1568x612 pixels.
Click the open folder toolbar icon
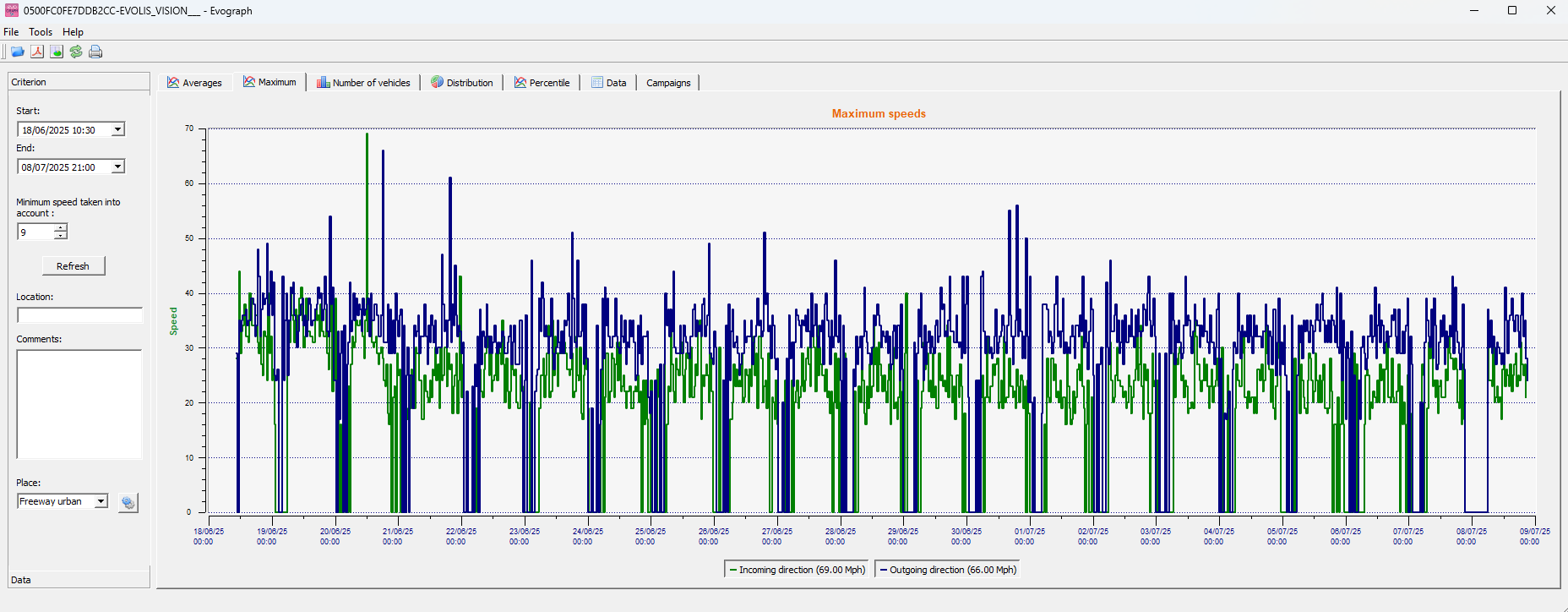pos(17,52)
